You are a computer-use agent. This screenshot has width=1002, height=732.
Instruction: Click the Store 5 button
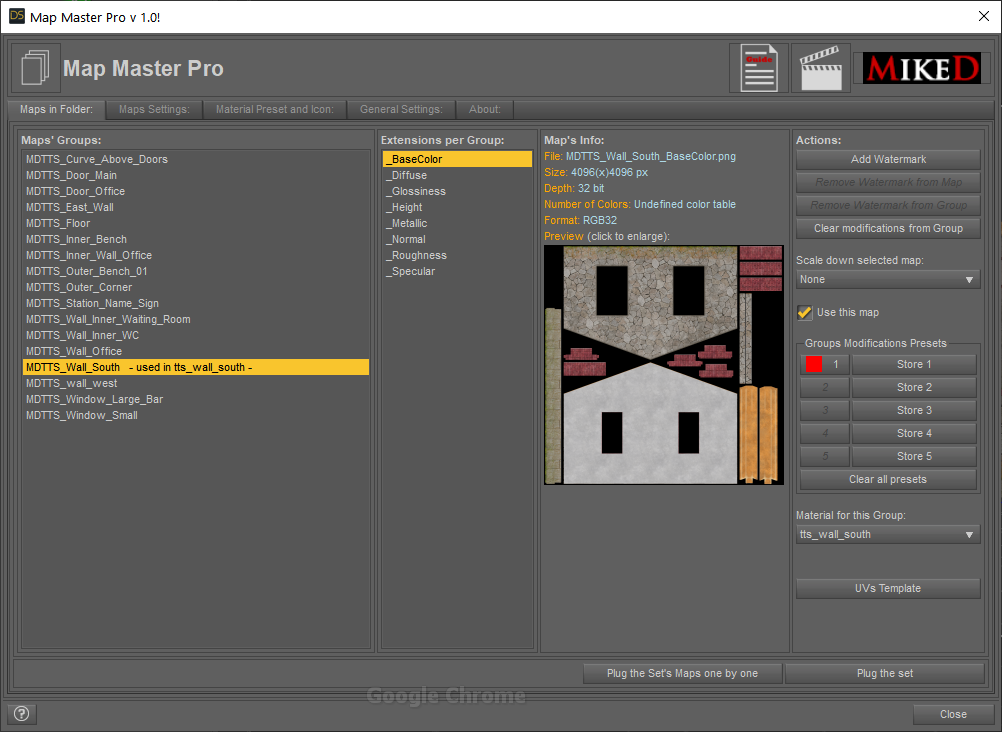(914, 456)
